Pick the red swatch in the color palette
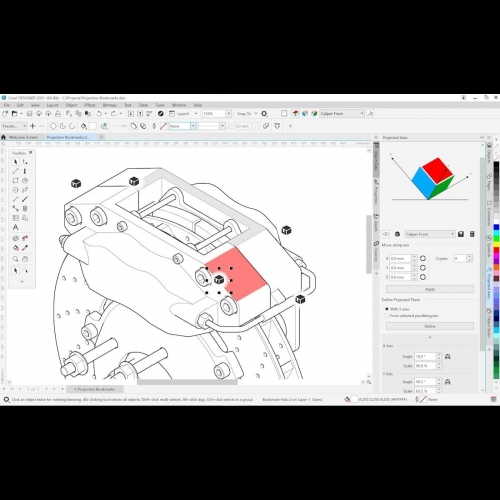500x500 pixels. [x=496, y=250]
